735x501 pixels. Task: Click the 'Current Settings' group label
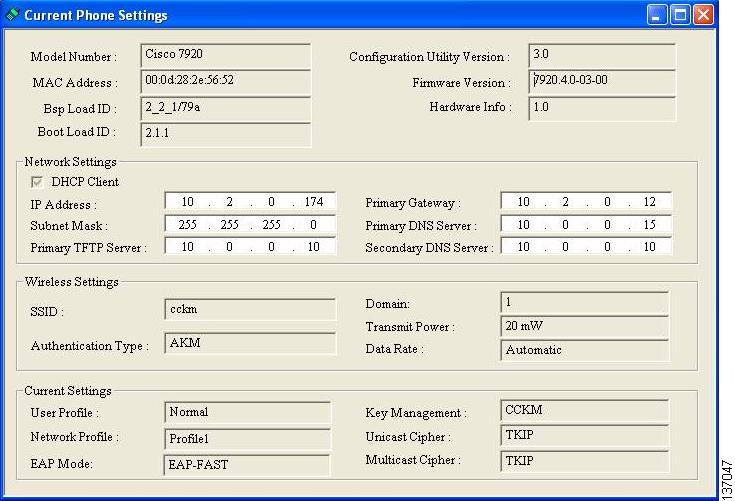point(68,390)
